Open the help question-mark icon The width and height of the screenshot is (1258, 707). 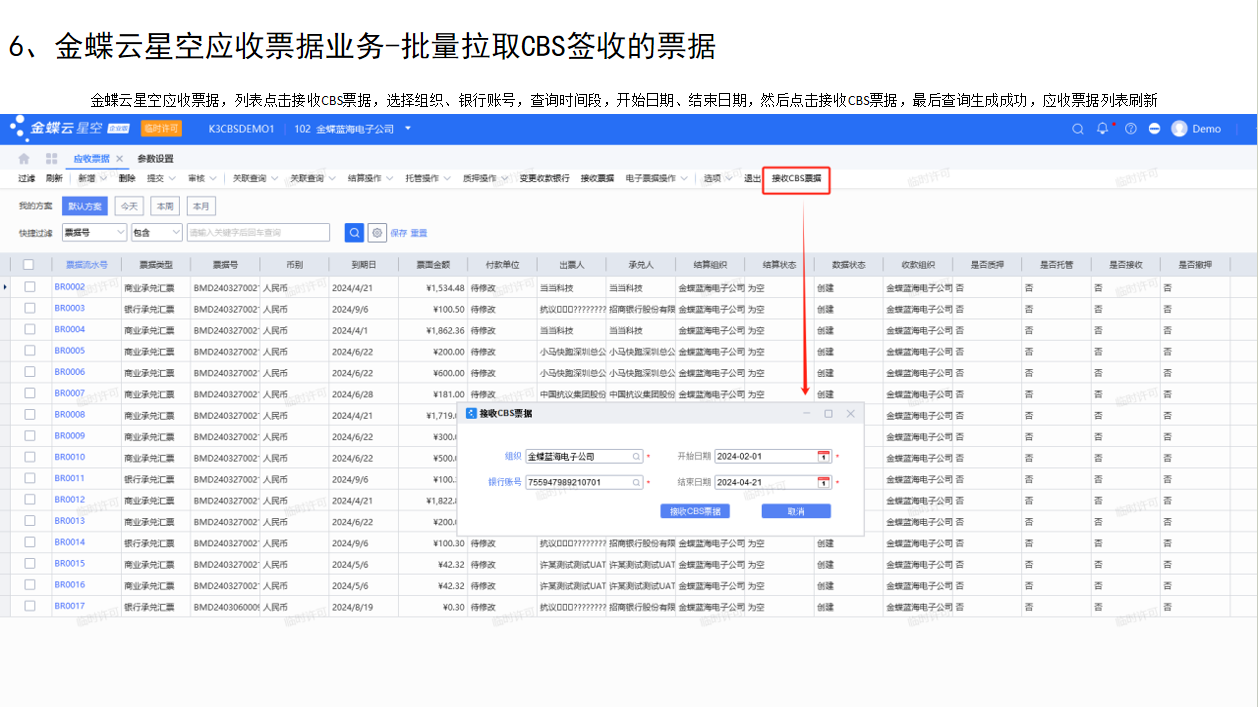point(1130,129)
